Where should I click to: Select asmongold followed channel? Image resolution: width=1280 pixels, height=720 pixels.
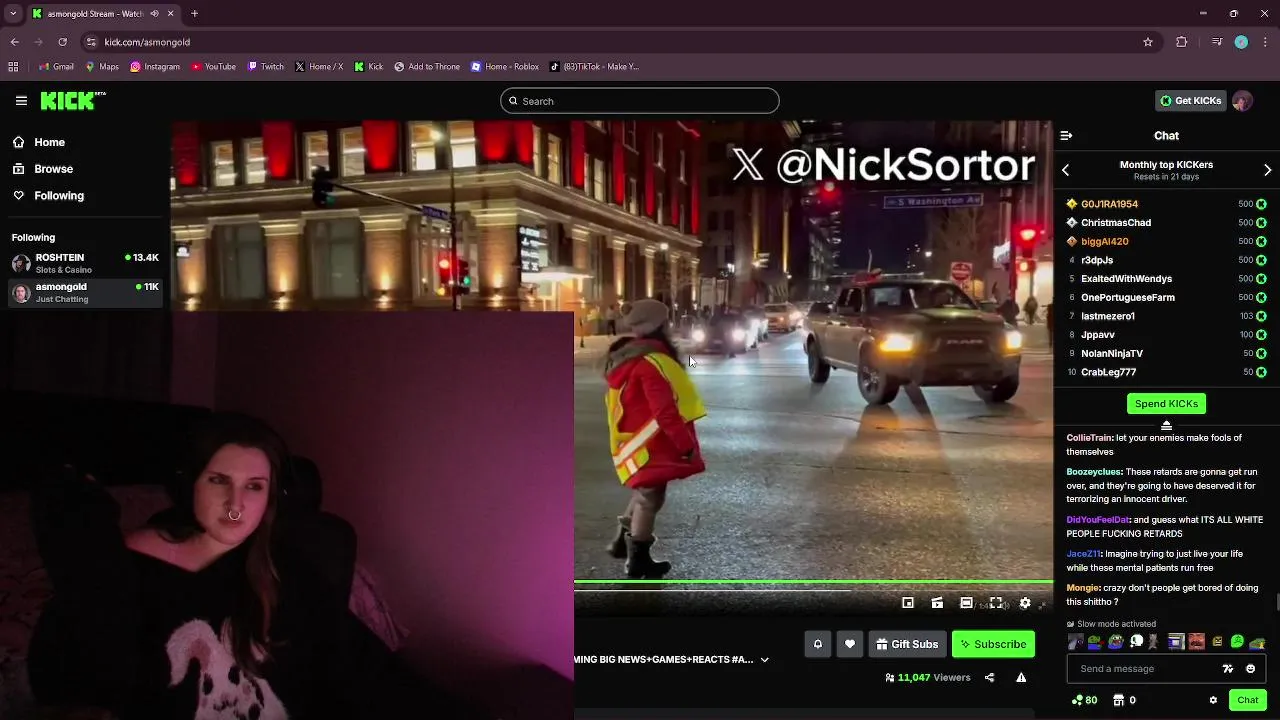(x=85, y=292)
